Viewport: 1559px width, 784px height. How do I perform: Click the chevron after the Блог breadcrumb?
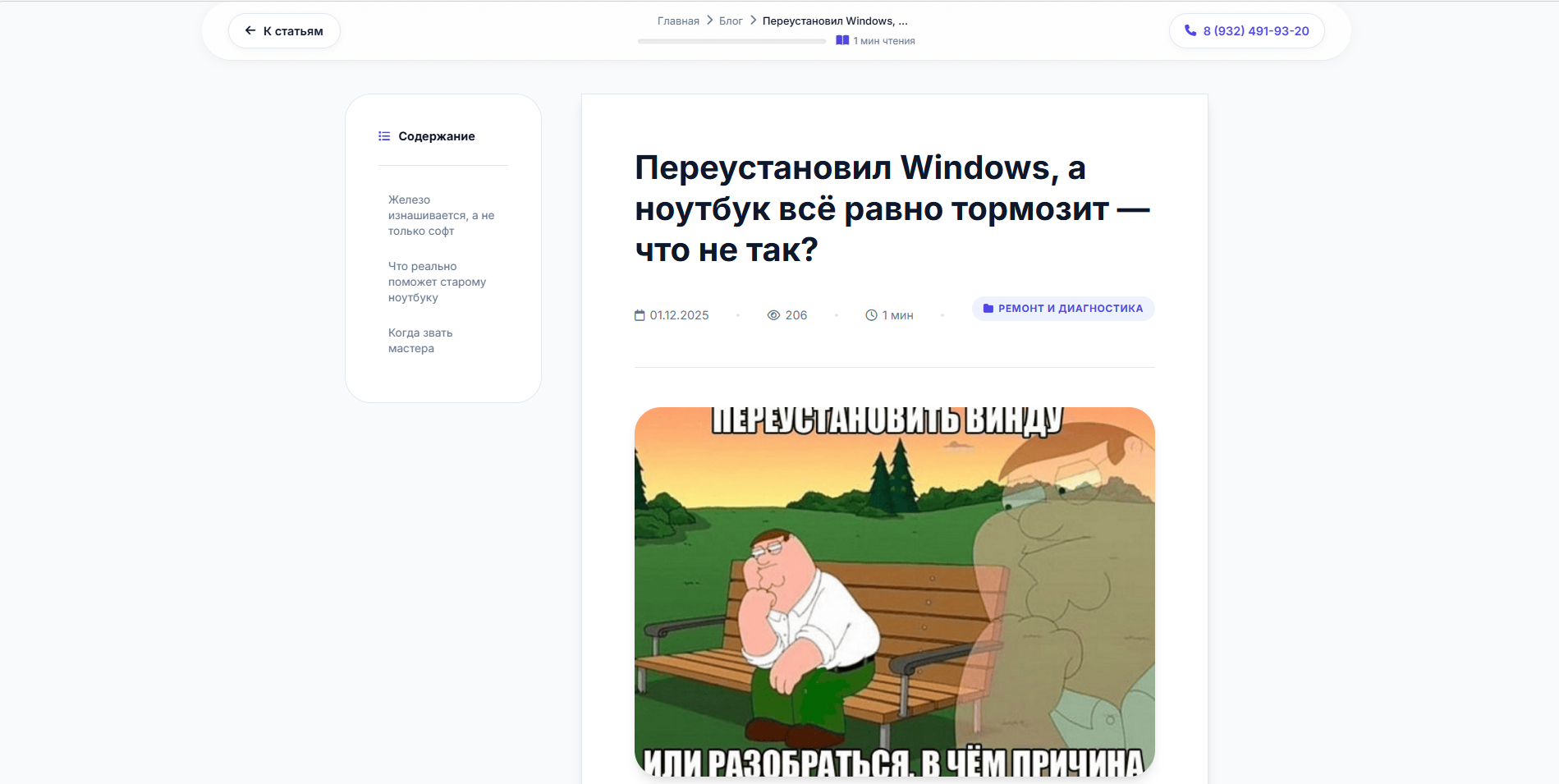tap(753, 21)
